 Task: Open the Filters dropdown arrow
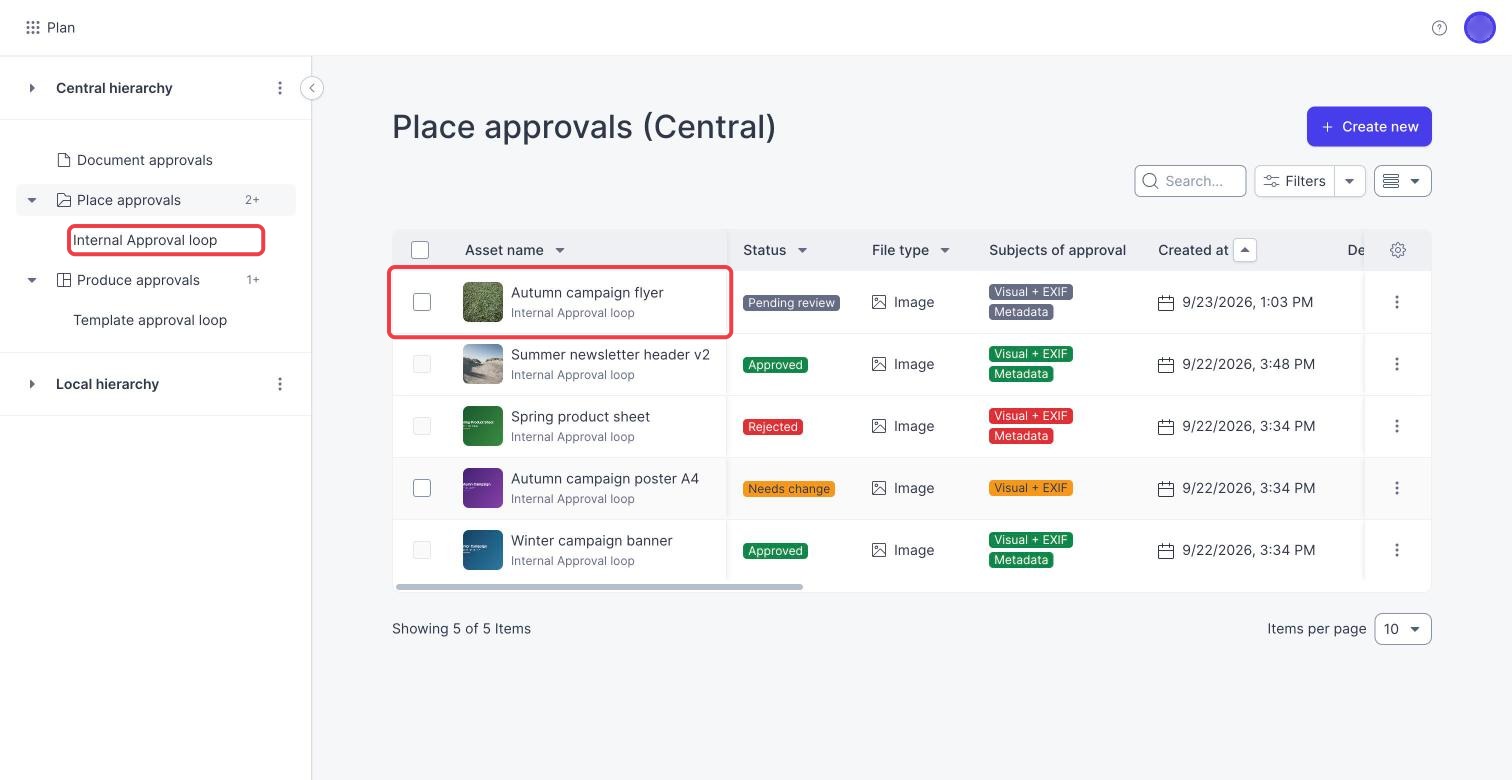click(x=1350, y=181)
